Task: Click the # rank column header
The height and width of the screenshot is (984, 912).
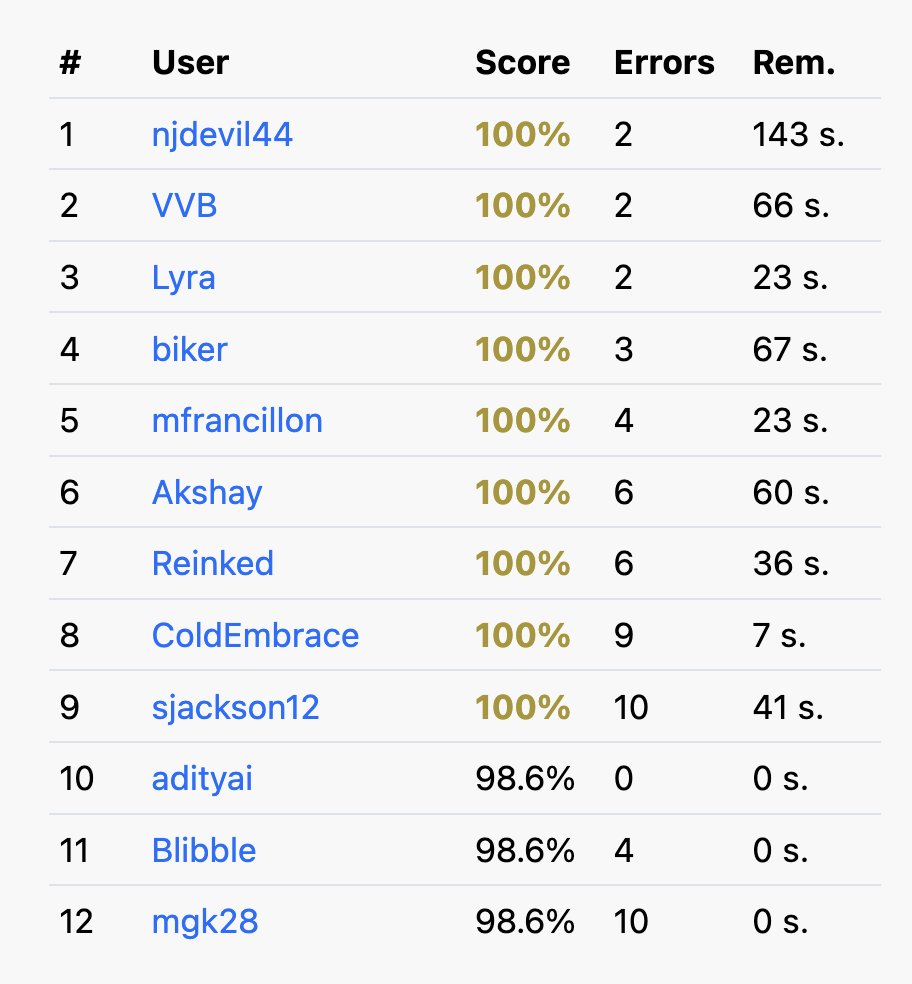Action: pyautogui.click(x=70, y=63)
